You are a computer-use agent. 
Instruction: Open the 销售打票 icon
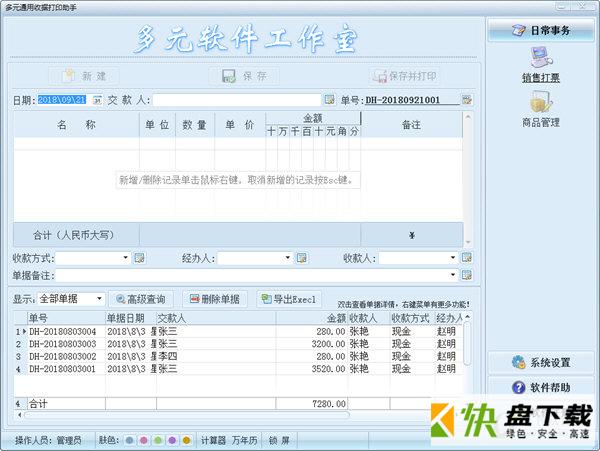tap(541, 64)
